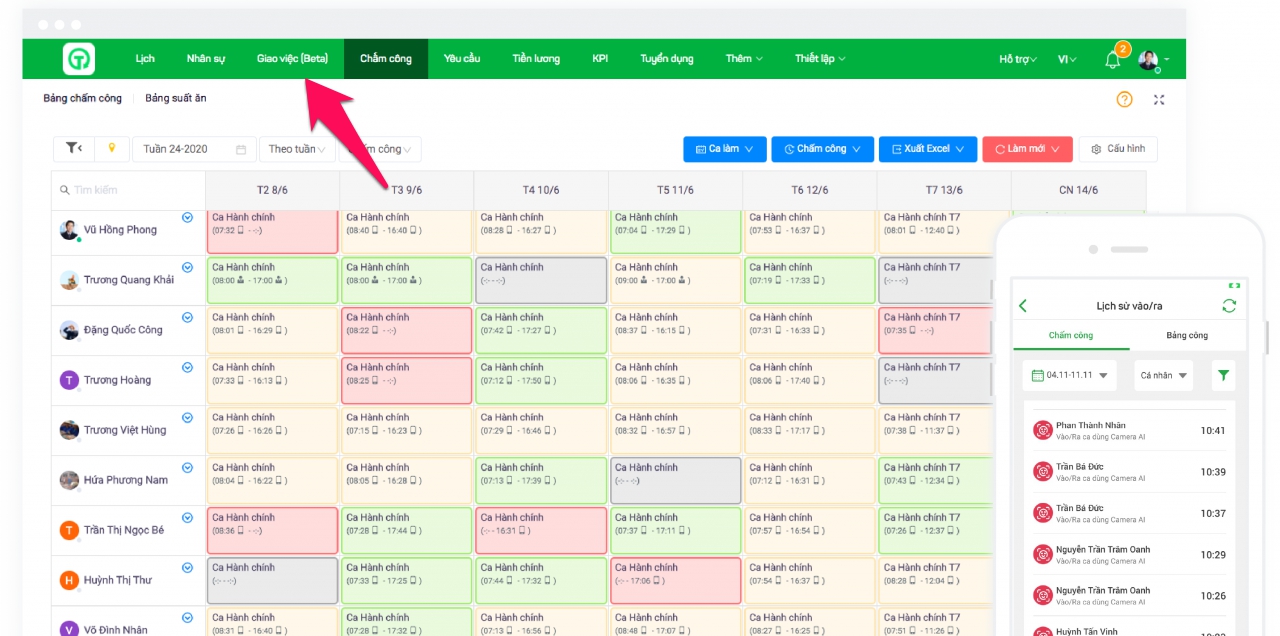Screen dimensions: 1280x636
Task: Expand row options for Trương Quang Khải
Action: point(187,268)
